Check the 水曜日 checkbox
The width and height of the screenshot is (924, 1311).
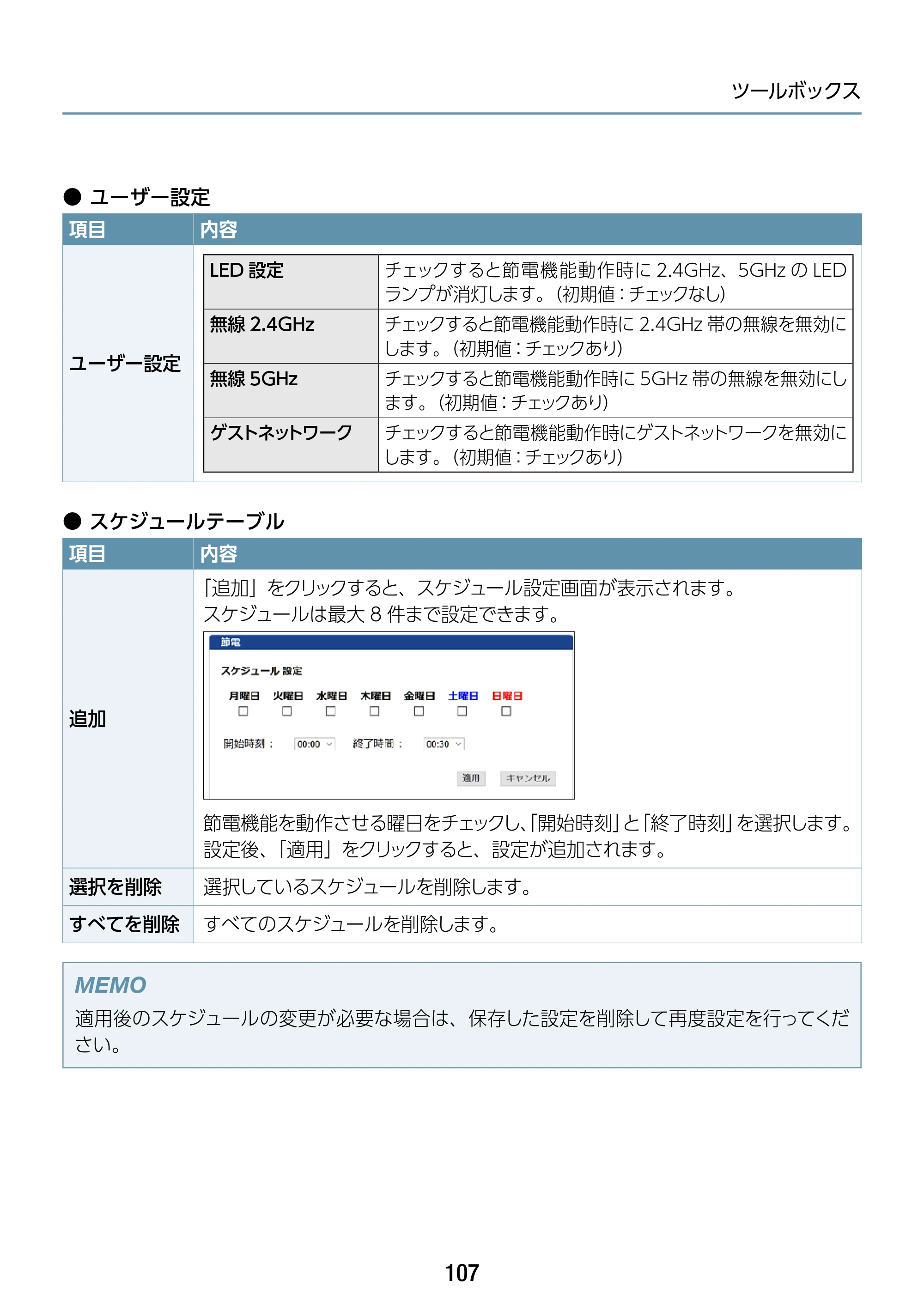(331, 711)
